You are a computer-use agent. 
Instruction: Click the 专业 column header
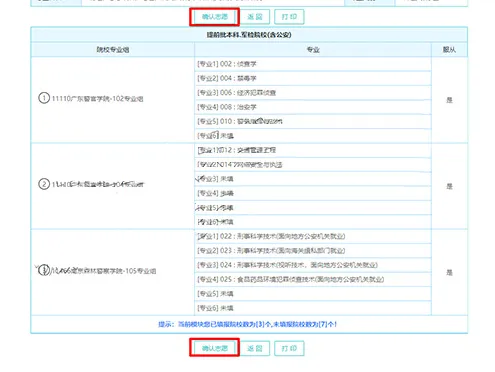313,50
